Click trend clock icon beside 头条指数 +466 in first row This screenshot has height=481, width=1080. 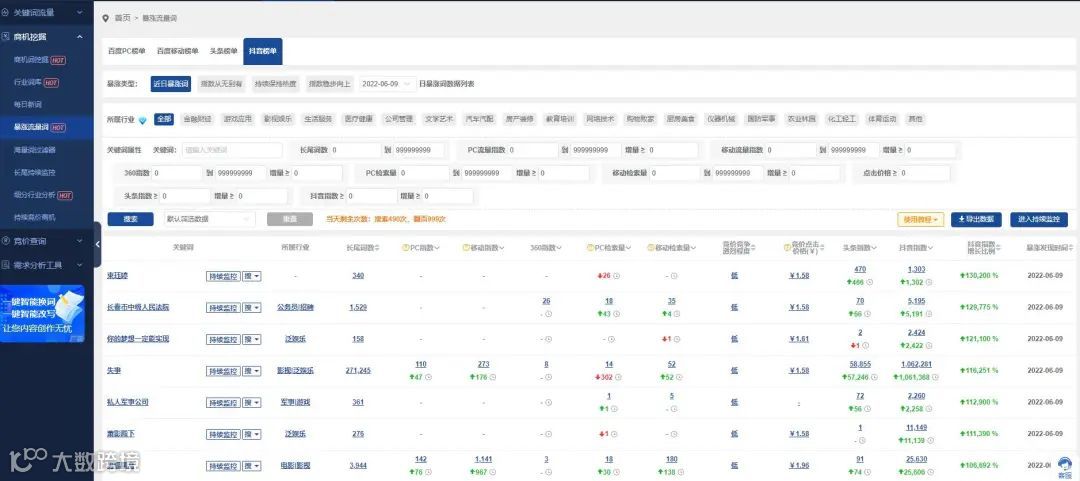click(x=870, y=282)
